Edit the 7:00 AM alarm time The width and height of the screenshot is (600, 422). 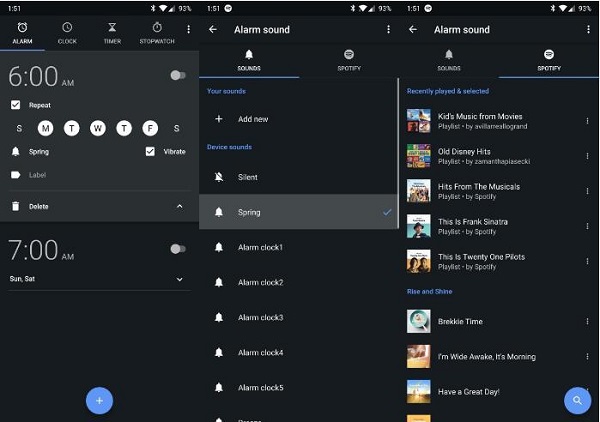coord(41,250)
